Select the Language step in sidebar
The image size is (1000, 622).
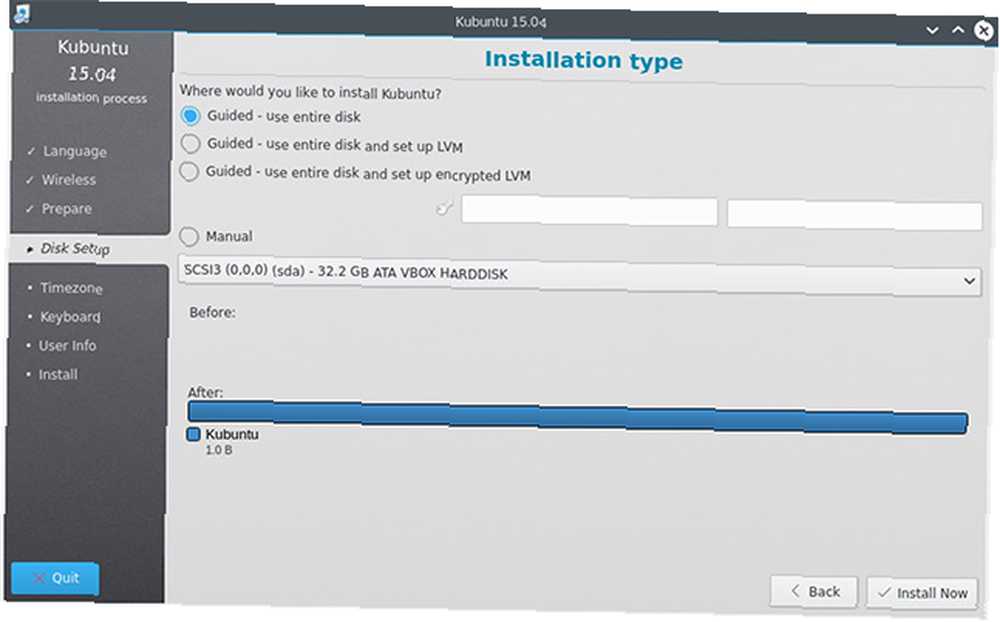75,151
